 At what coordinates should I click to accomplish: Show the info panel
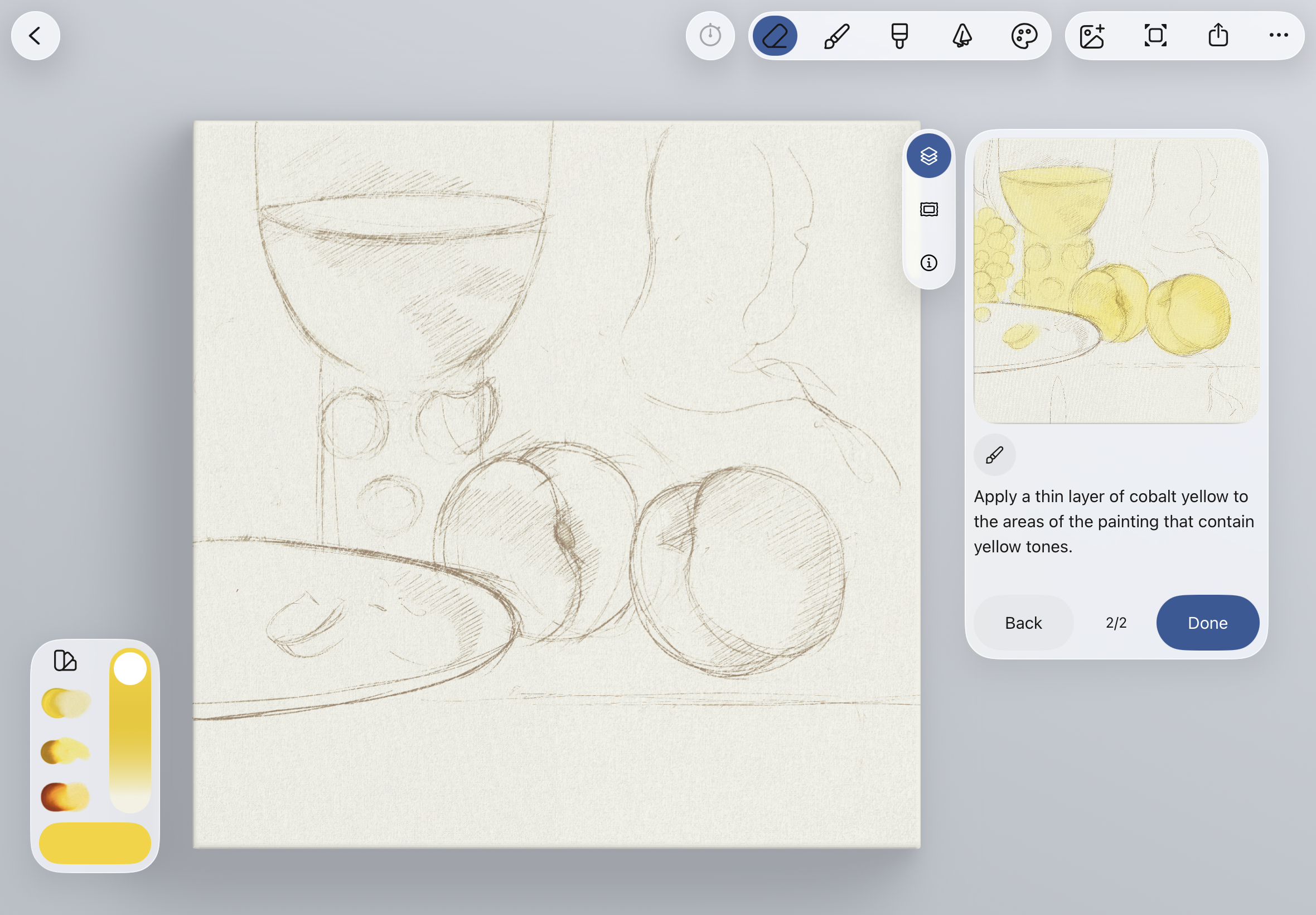[x=928, y=263]
